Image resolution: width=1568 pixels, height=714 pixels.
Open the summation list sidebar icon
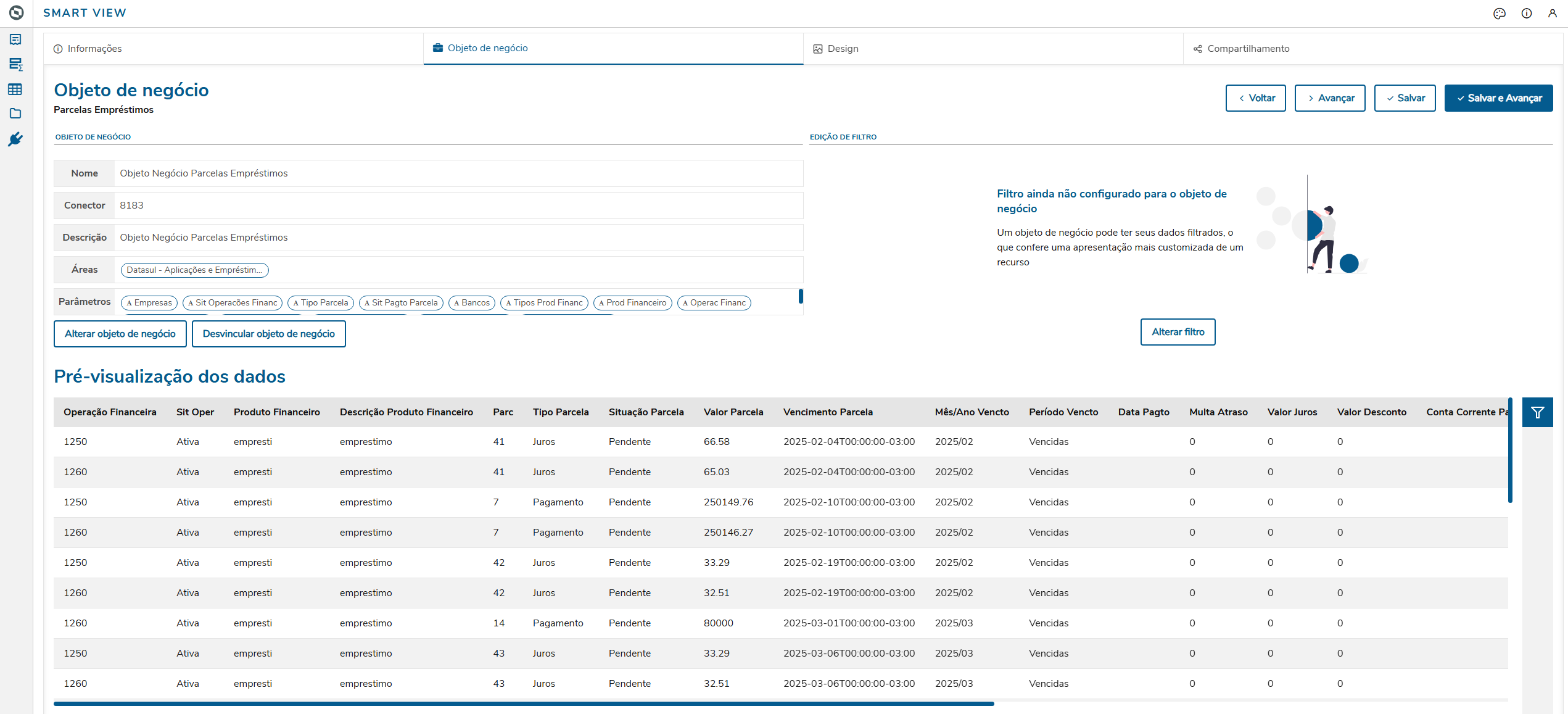point(15,64)
